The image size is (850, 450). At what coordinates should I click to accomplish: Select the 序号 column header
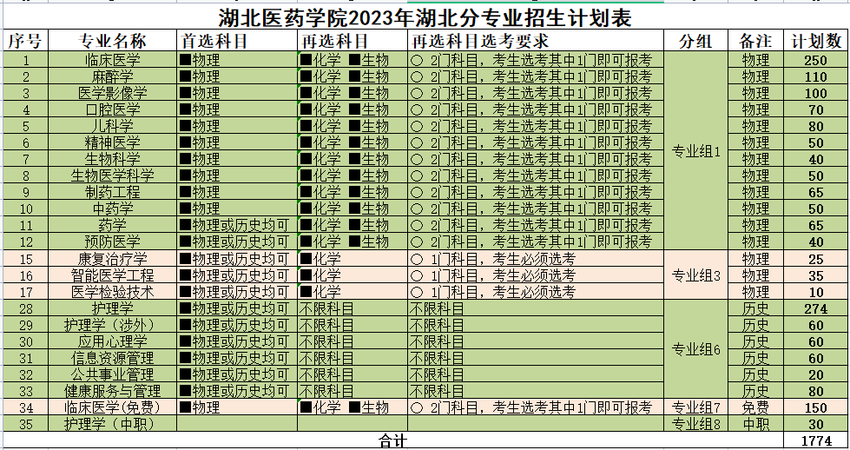pyautogui.click(x=25, y=41)
